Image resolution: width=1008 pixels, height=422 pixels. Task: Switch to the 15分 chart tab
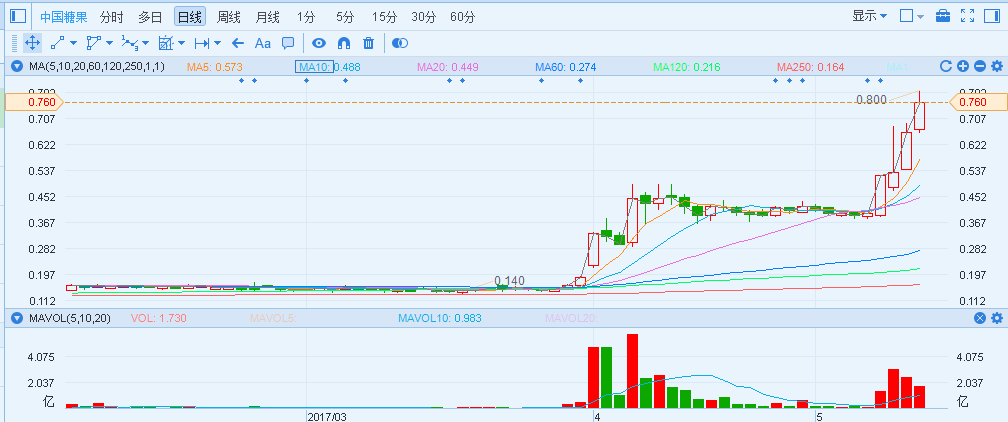pyautogui.click(x=384, y=17)
